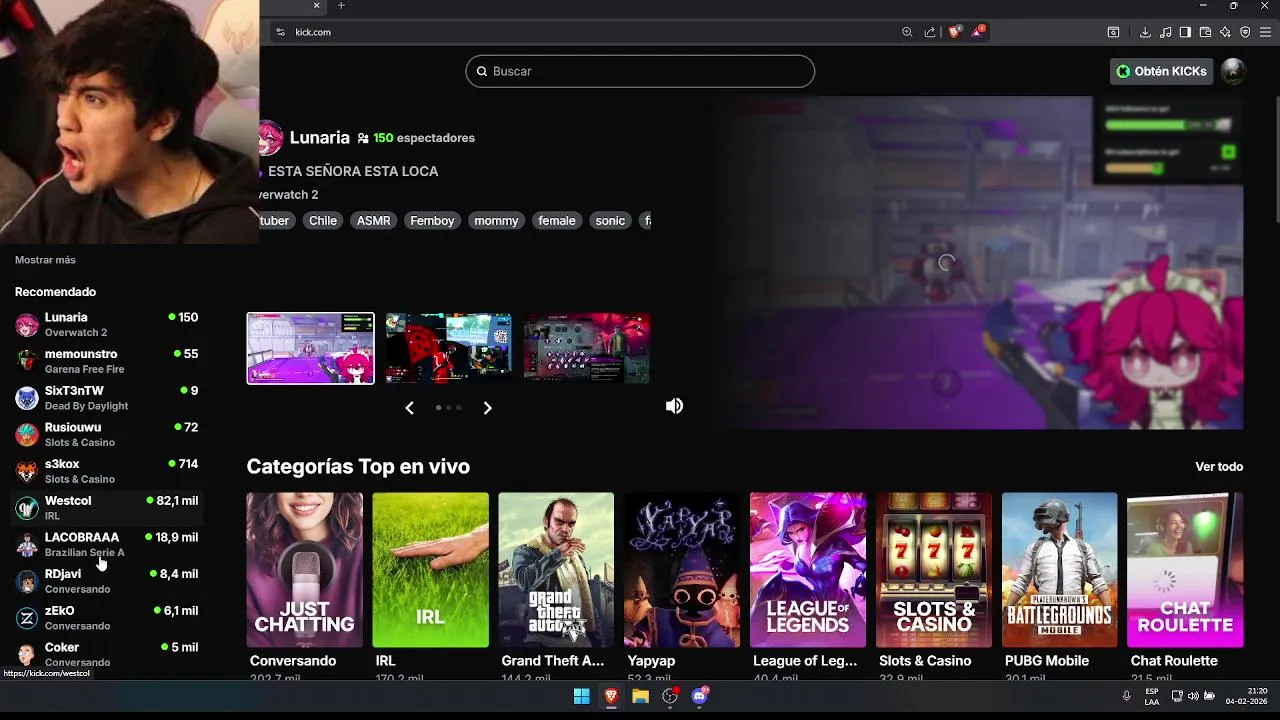Click the kick.com address bar URL
The height and width of the screenshot is (720, 1280).
pos(313,32)
